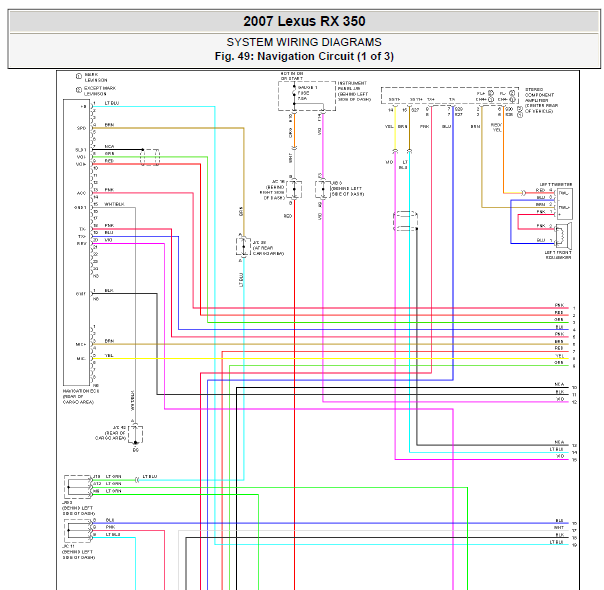Viewport: 604px width, 590px height.
Task: Click the BRN wire label beside SPD
Action: point(109,125)
